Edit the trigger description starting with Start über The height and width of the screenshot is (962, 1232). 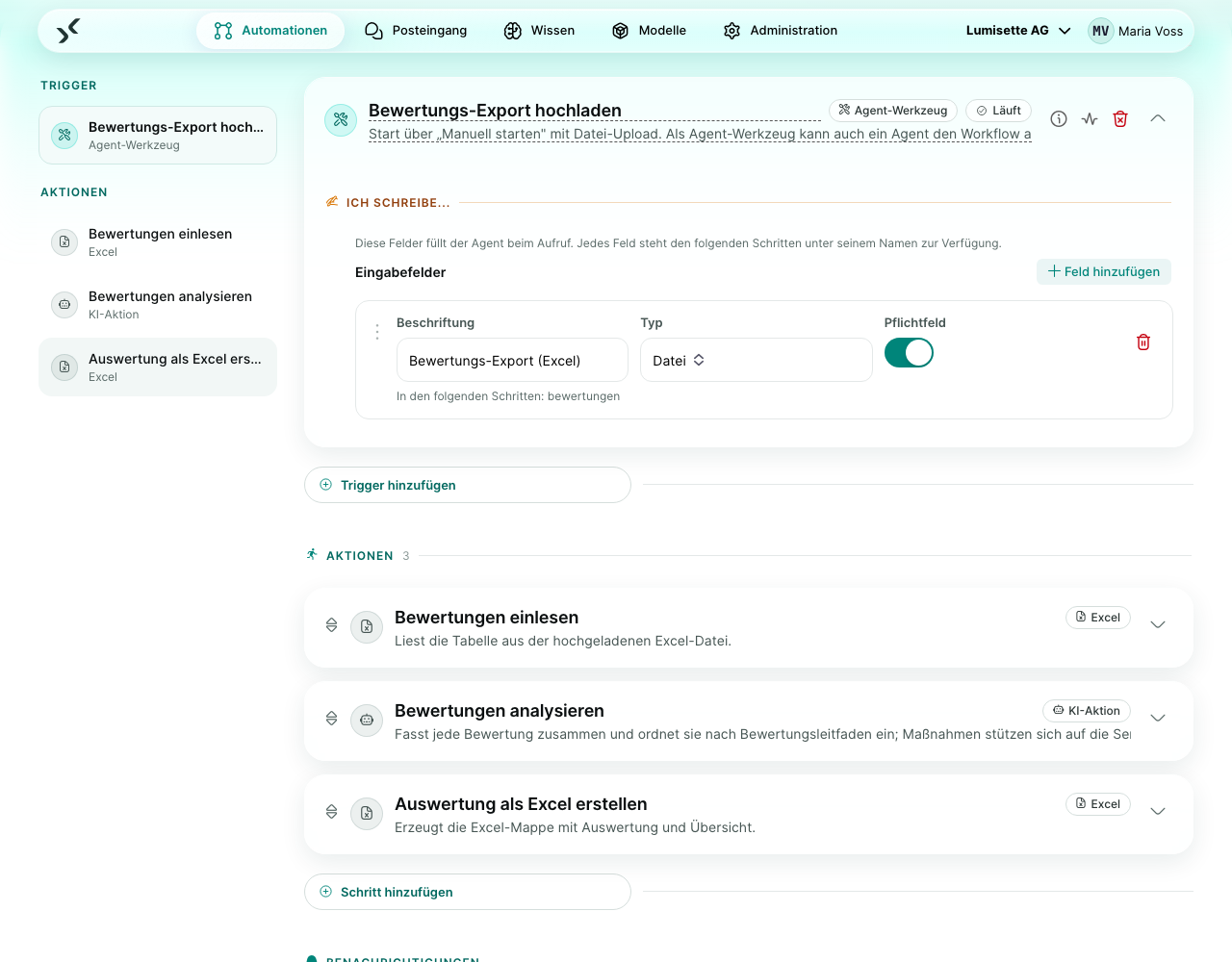pos(700,135)
